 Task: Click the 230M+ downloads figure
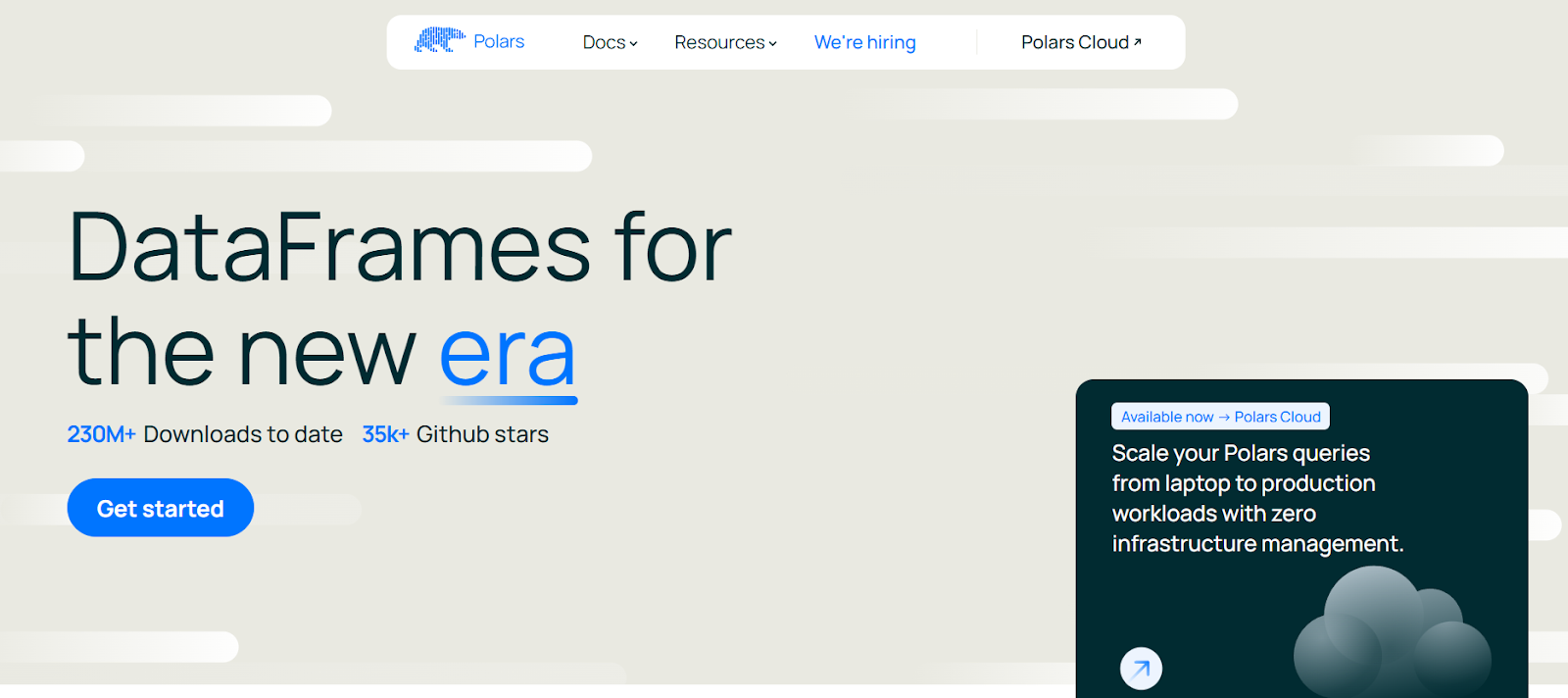(x=101, y=434)
